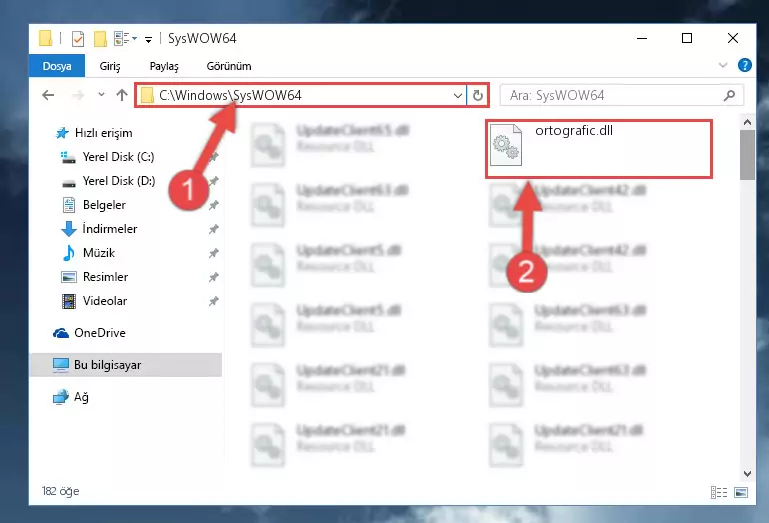Refresh the SysWOW64 folder view
Screen dimensions: 769x523
[478, 95]
